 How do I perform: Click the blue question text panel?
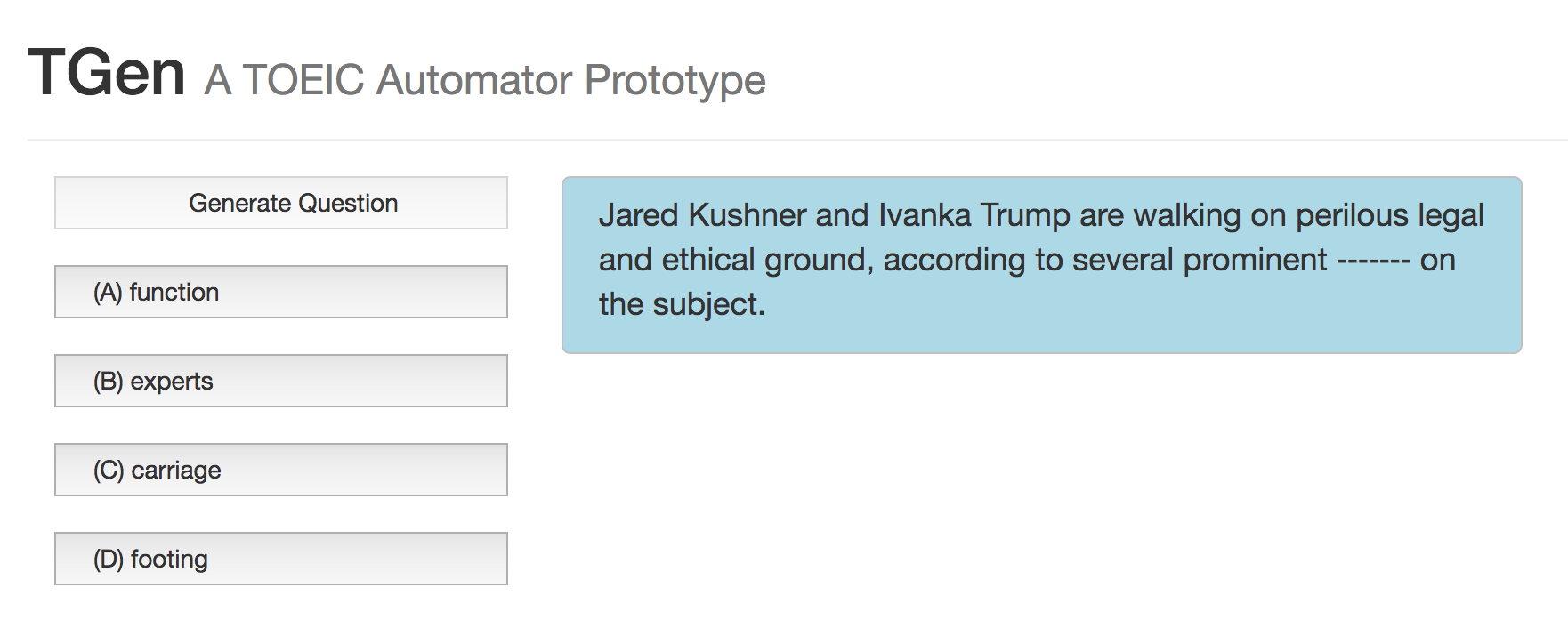point(1042,265)
